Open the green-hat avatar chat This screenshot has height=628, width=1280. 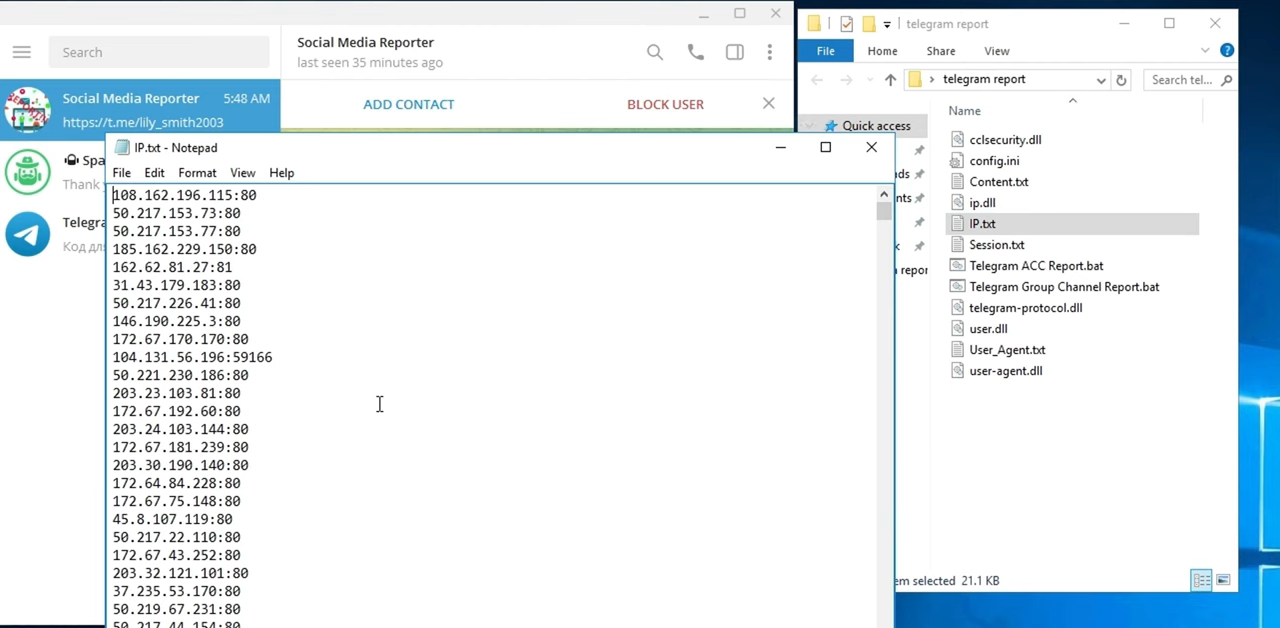pos(27,172)
